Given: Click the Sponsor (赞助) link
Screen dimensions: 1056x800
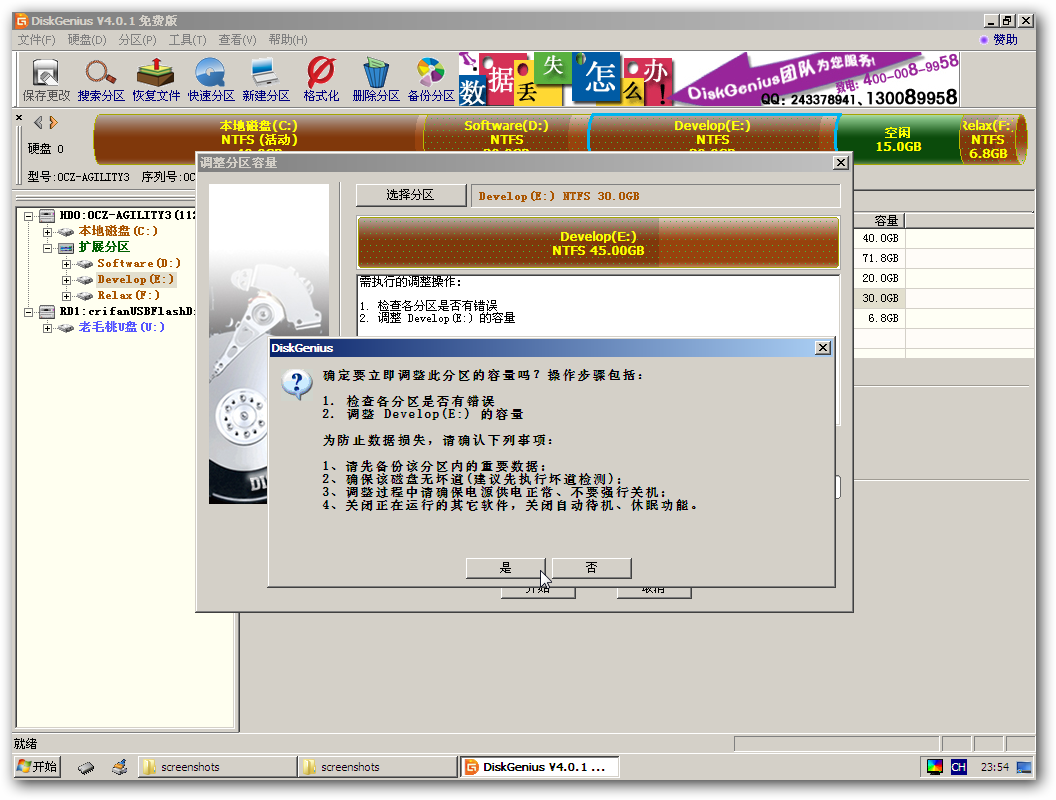Looking at the screenshot, I should pyautogui.click(x=1005, y=40).
